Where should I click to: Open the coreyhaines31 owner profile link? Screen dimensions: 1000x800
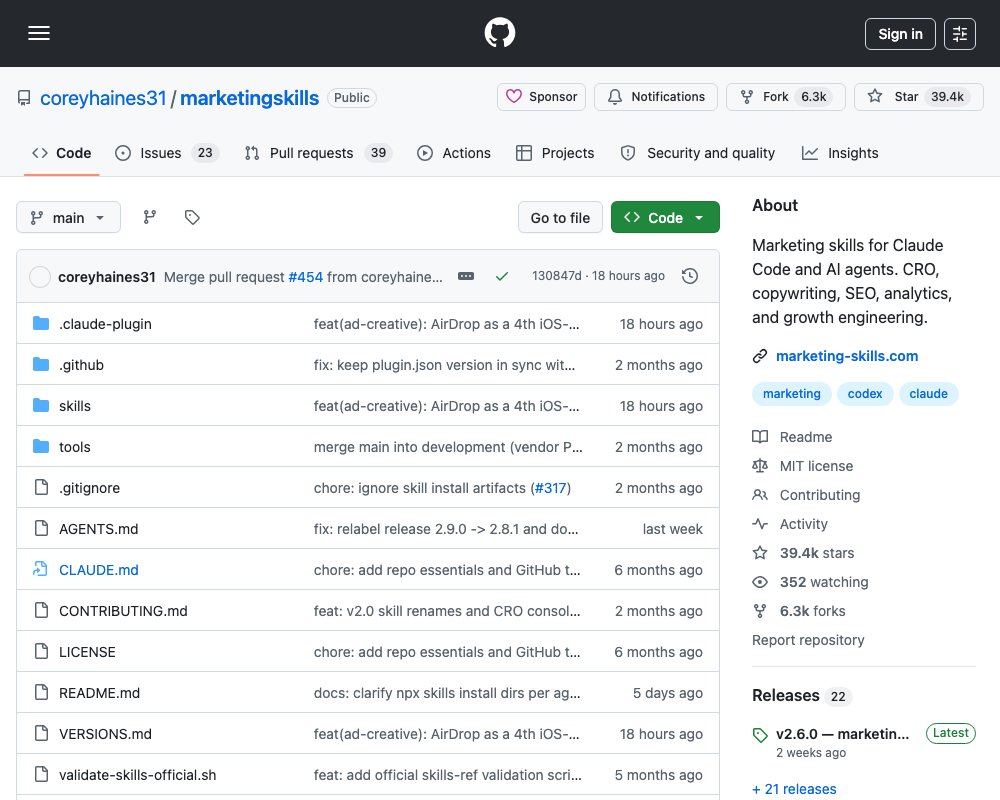tap(103, 98)
